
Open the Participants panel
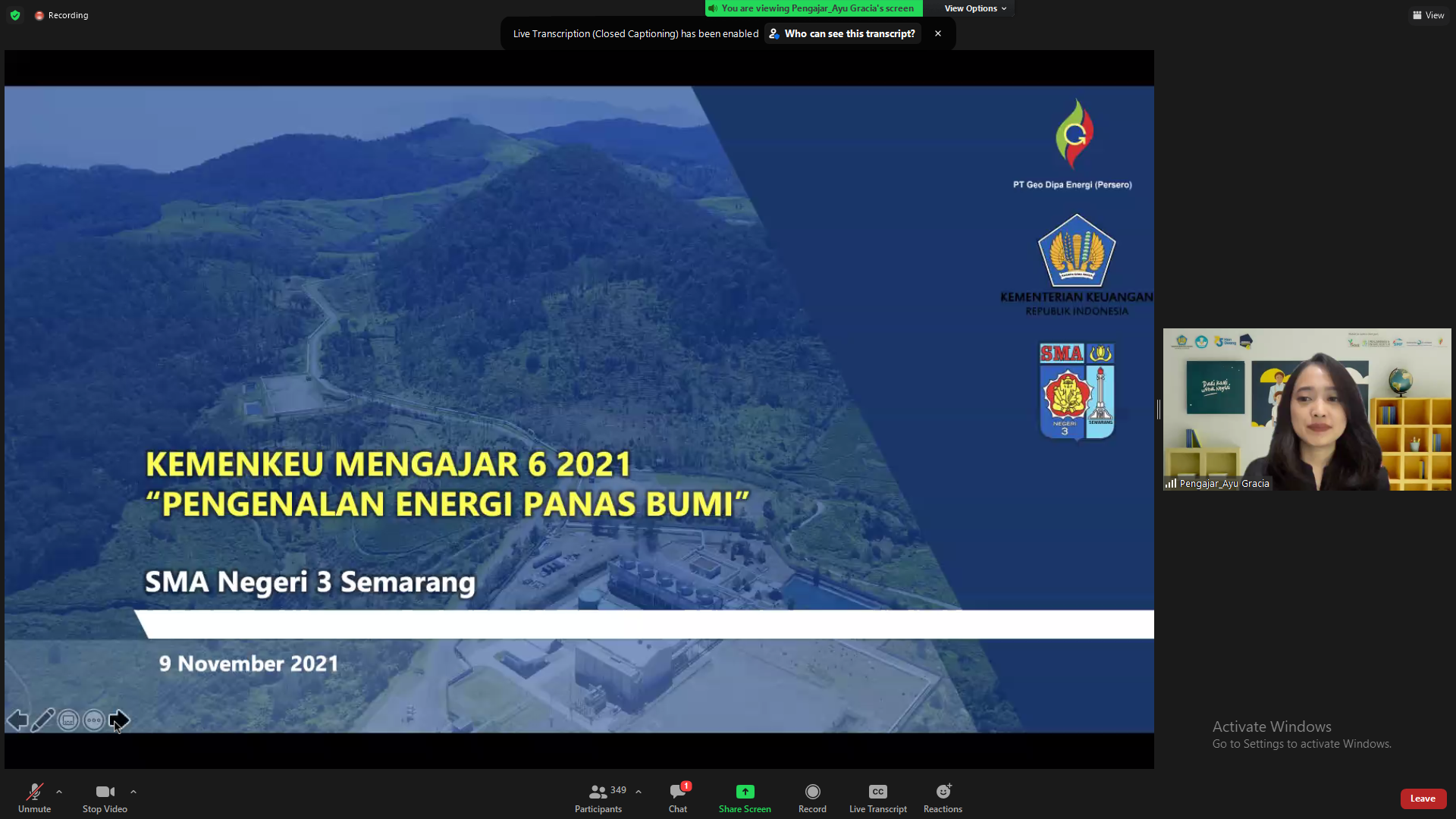click(598, 798)
